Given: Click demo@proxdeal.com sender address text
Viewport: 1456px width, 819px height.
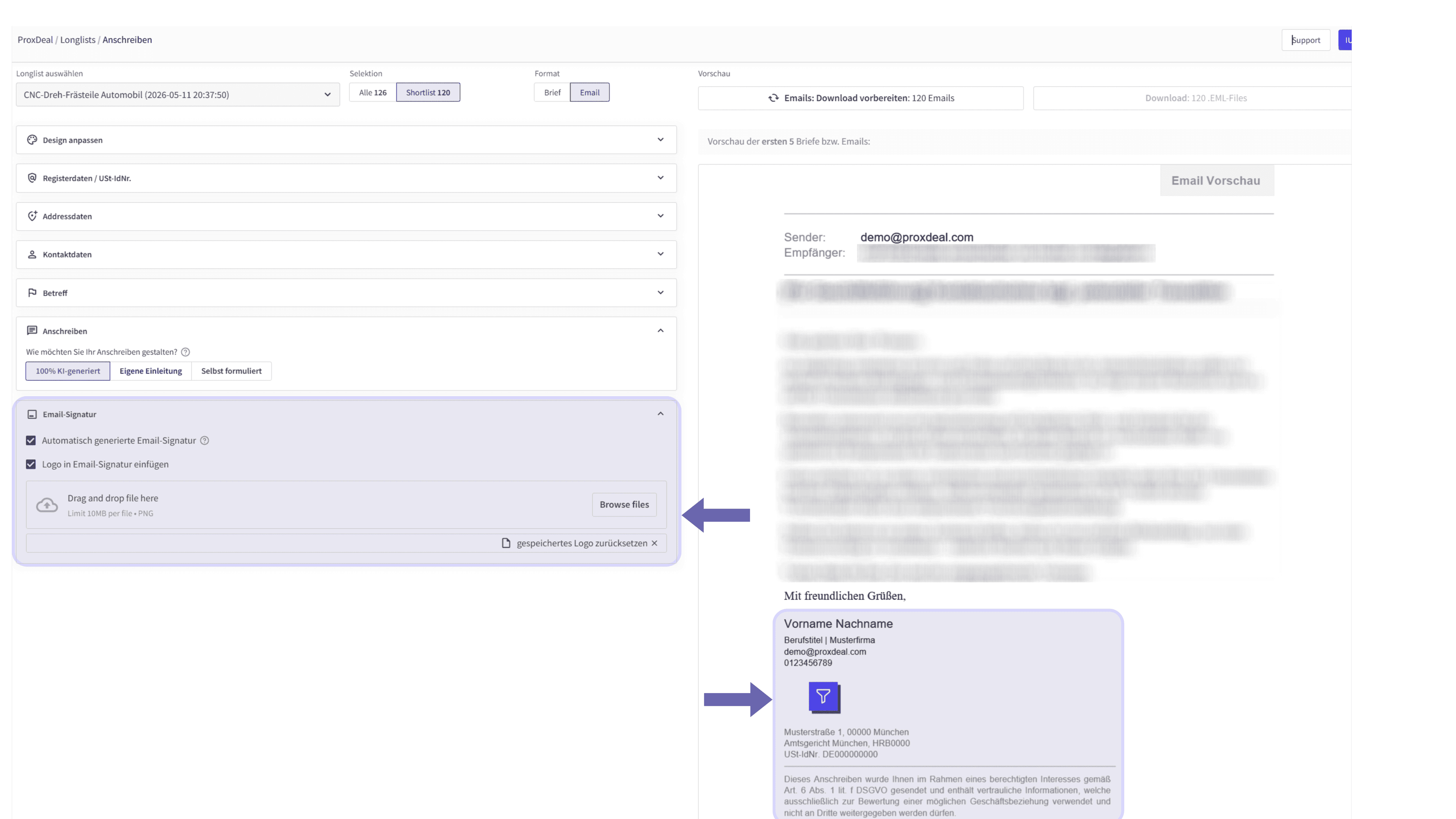Looking at the screenshot, I should [917, 237].
